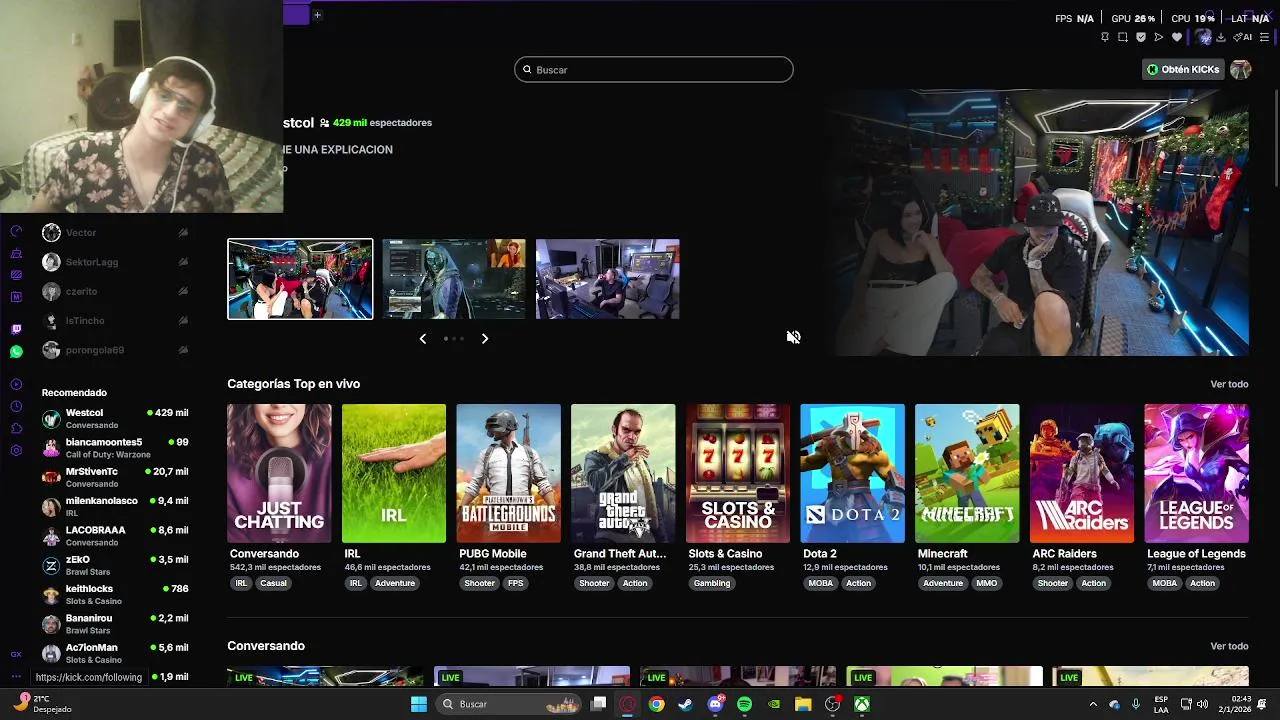The image size is (1280, 720).
Task: Open the offline followed channel SektorLagg
Action: tap(115, 262)
